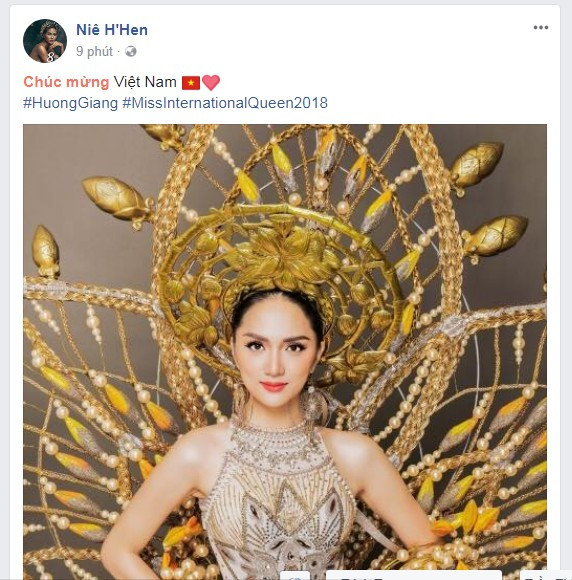Click the Vietnam flag emoji
The height and width of the screenshot is (580, 572).
tap(191, 82)
